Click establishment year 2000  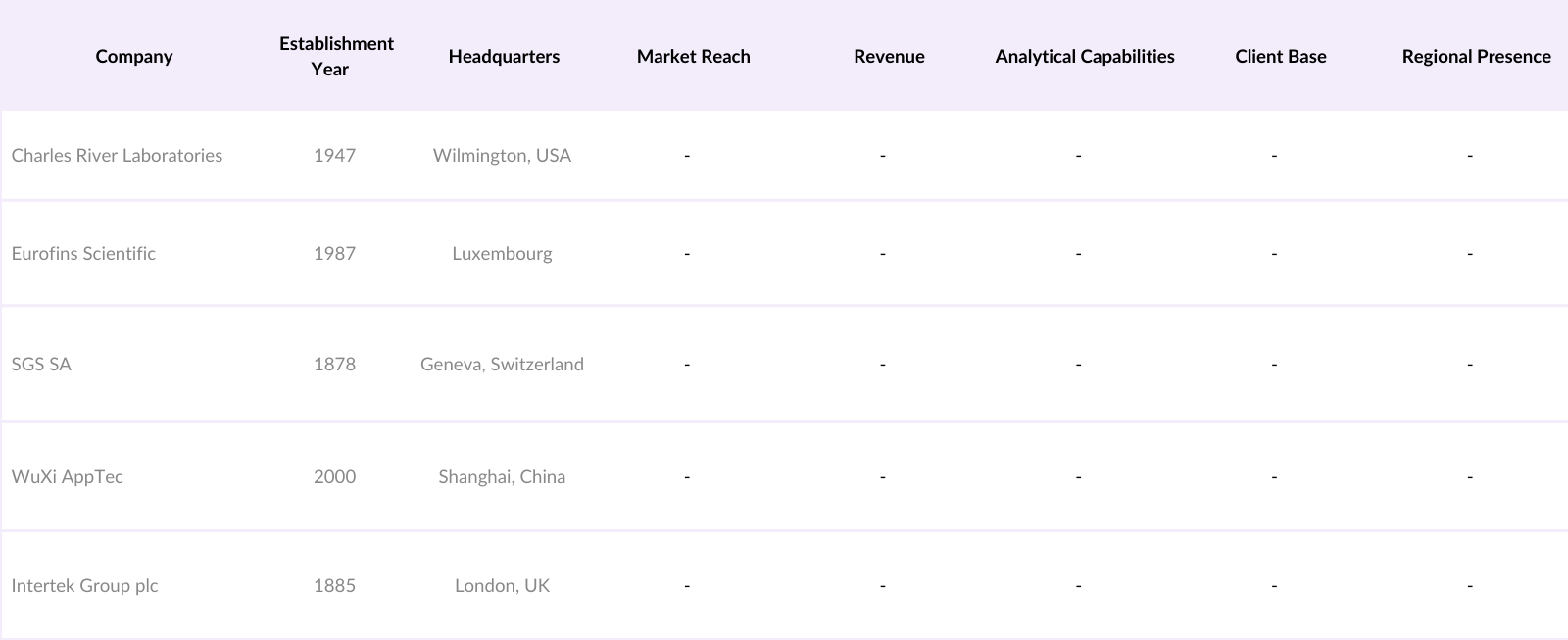pyautogui.click(x=334, y=476)
